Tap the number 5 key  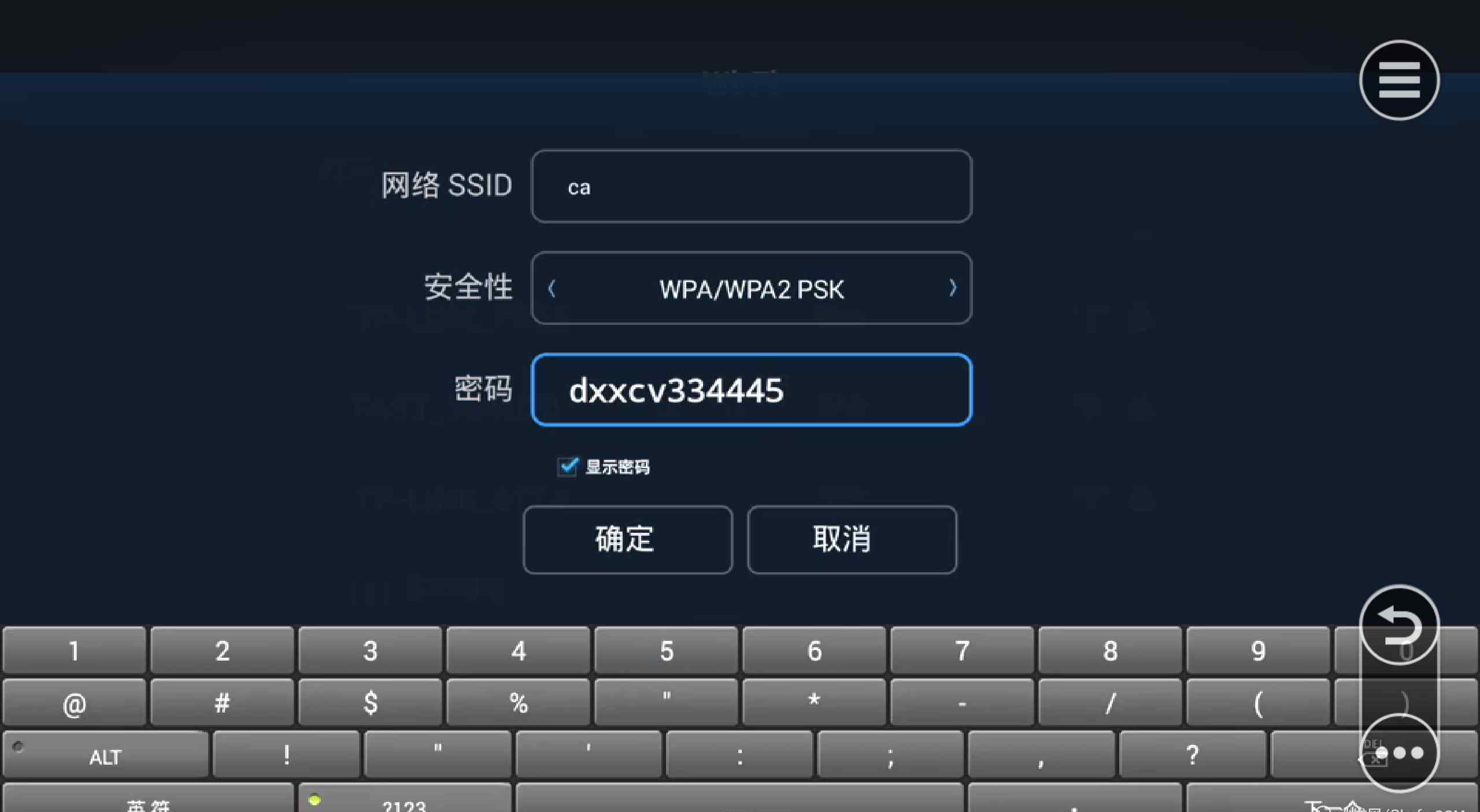point(666,651)
